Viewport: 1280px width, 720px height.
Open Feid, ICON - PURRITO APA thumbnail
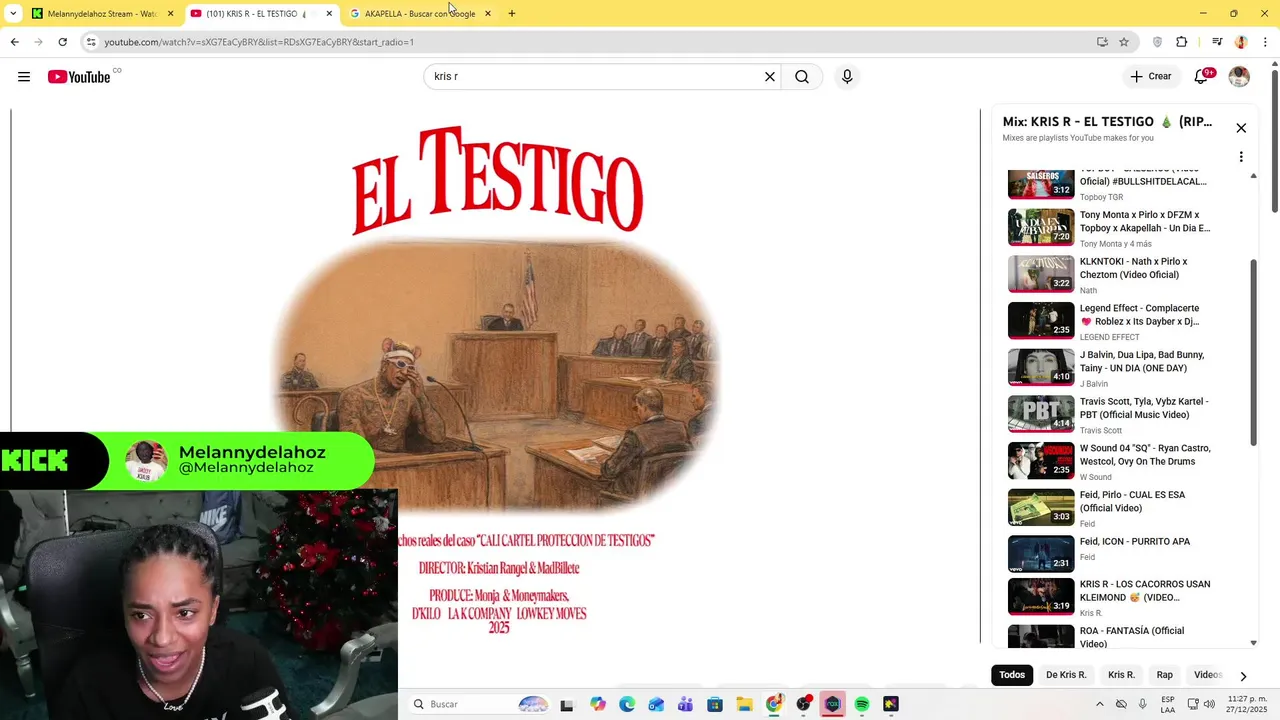point(1041,554)
